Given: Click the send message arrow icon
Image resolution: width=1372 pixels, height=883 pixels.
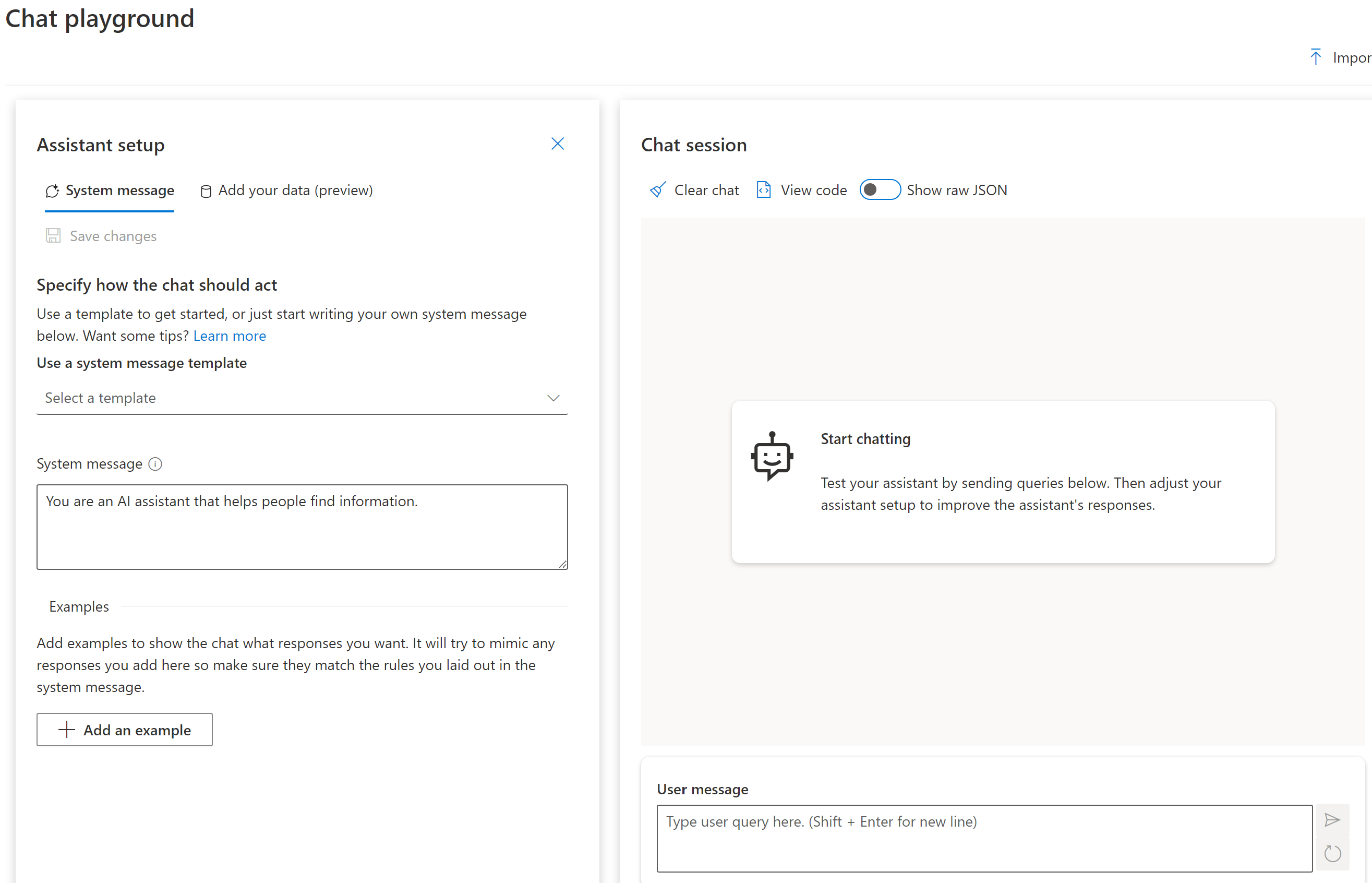Looking at the screenshot, I should [1332, 820].
